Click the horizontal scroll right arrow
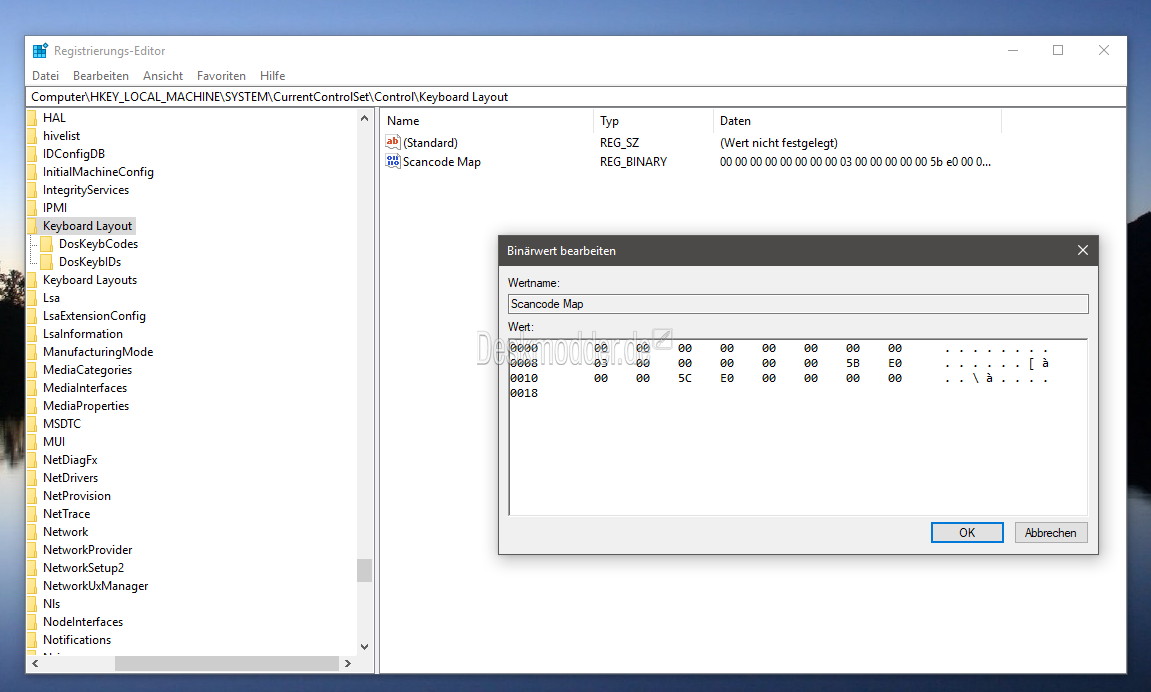1151x692 pixels. point(348,663)
